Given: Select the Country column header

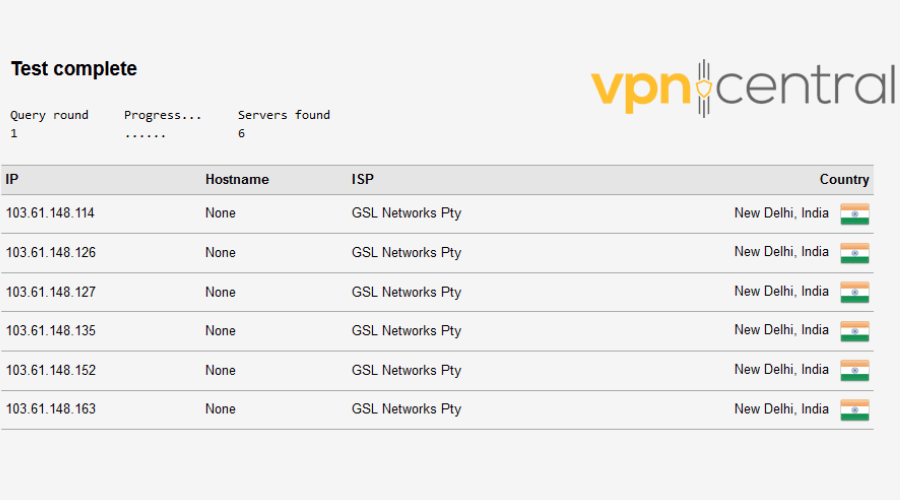Looking at the screenshot, I should [x=844, y=180].
